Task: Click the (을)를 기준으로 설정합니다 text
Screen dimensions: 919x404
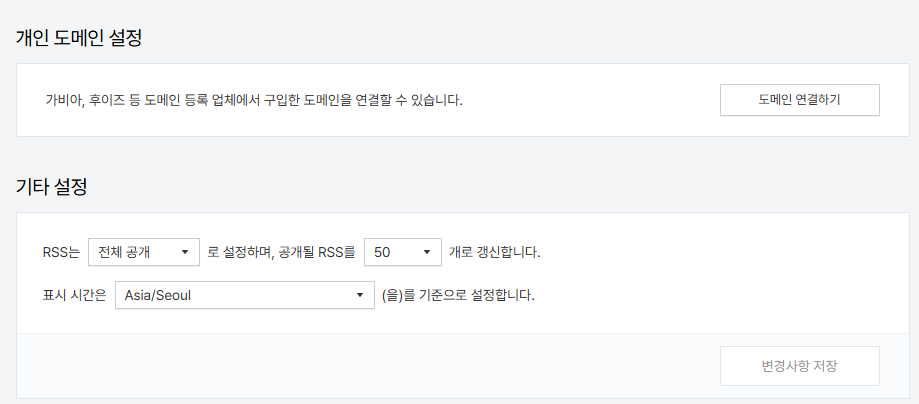Action: (458, 296)
